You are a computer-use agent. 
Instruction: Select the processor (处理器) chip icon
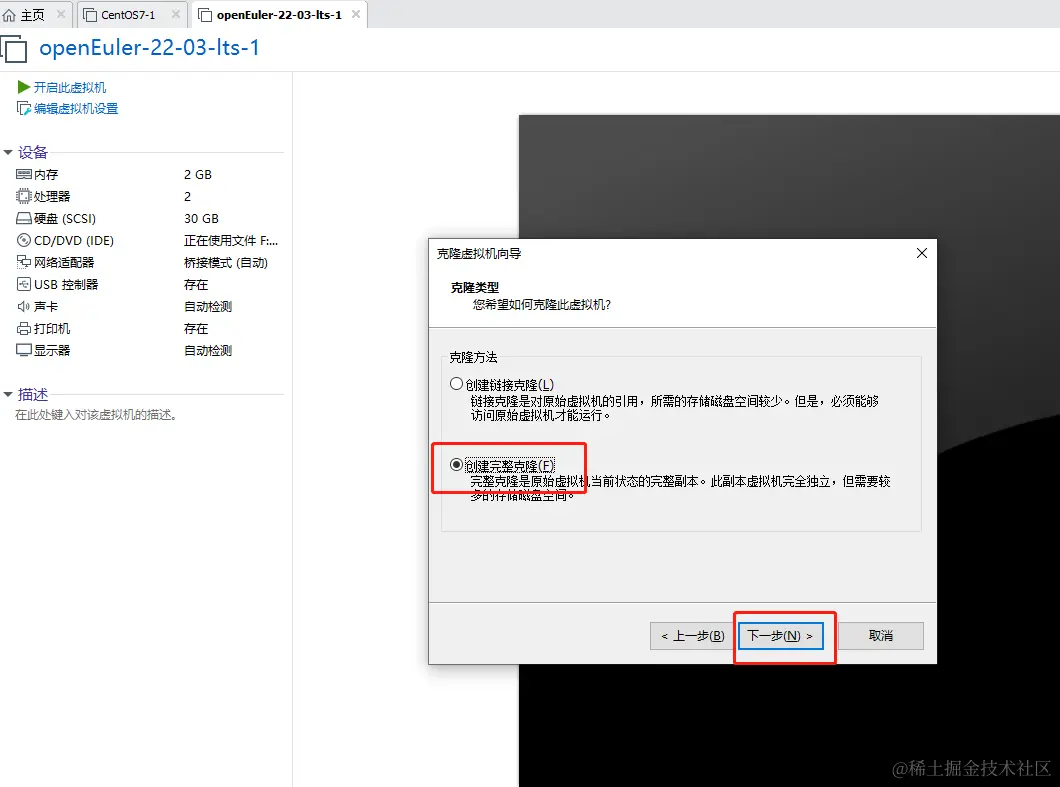pyautogui.click(x=24, y=196)
